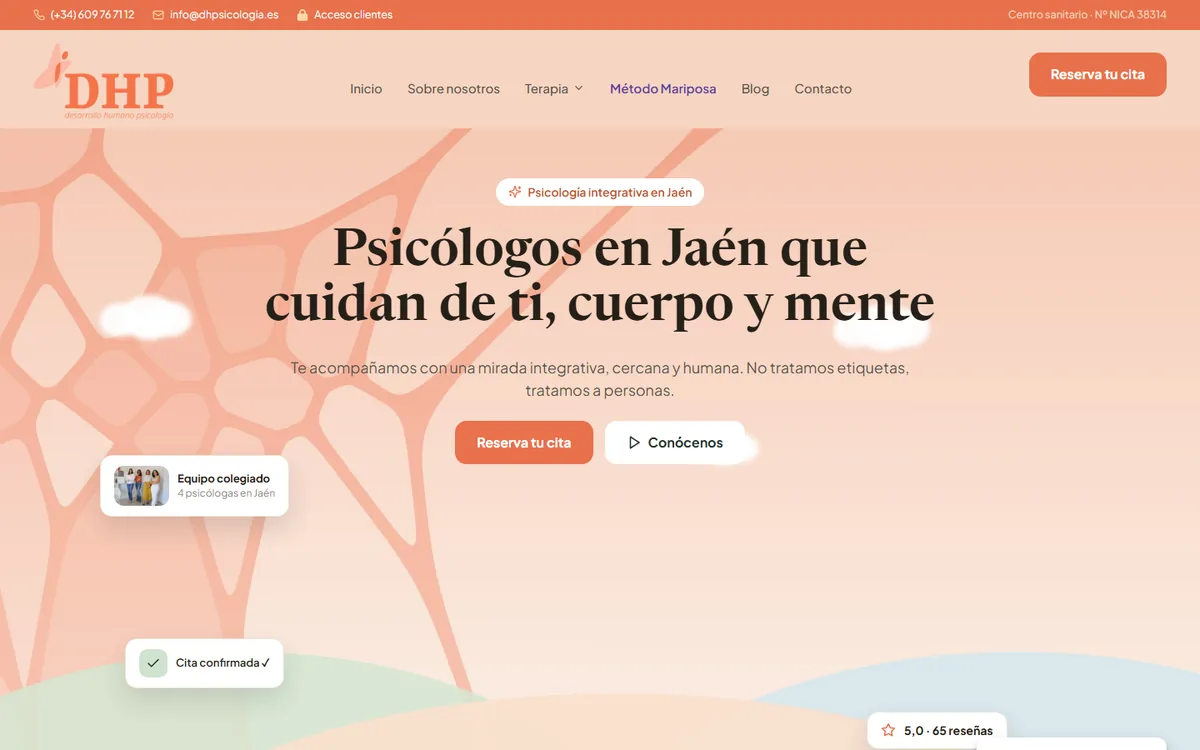This screenshot has height=750, width=1200.
Task: Click the sparkle icon in Psicología integrativa badge
Action: coord(515,192)
